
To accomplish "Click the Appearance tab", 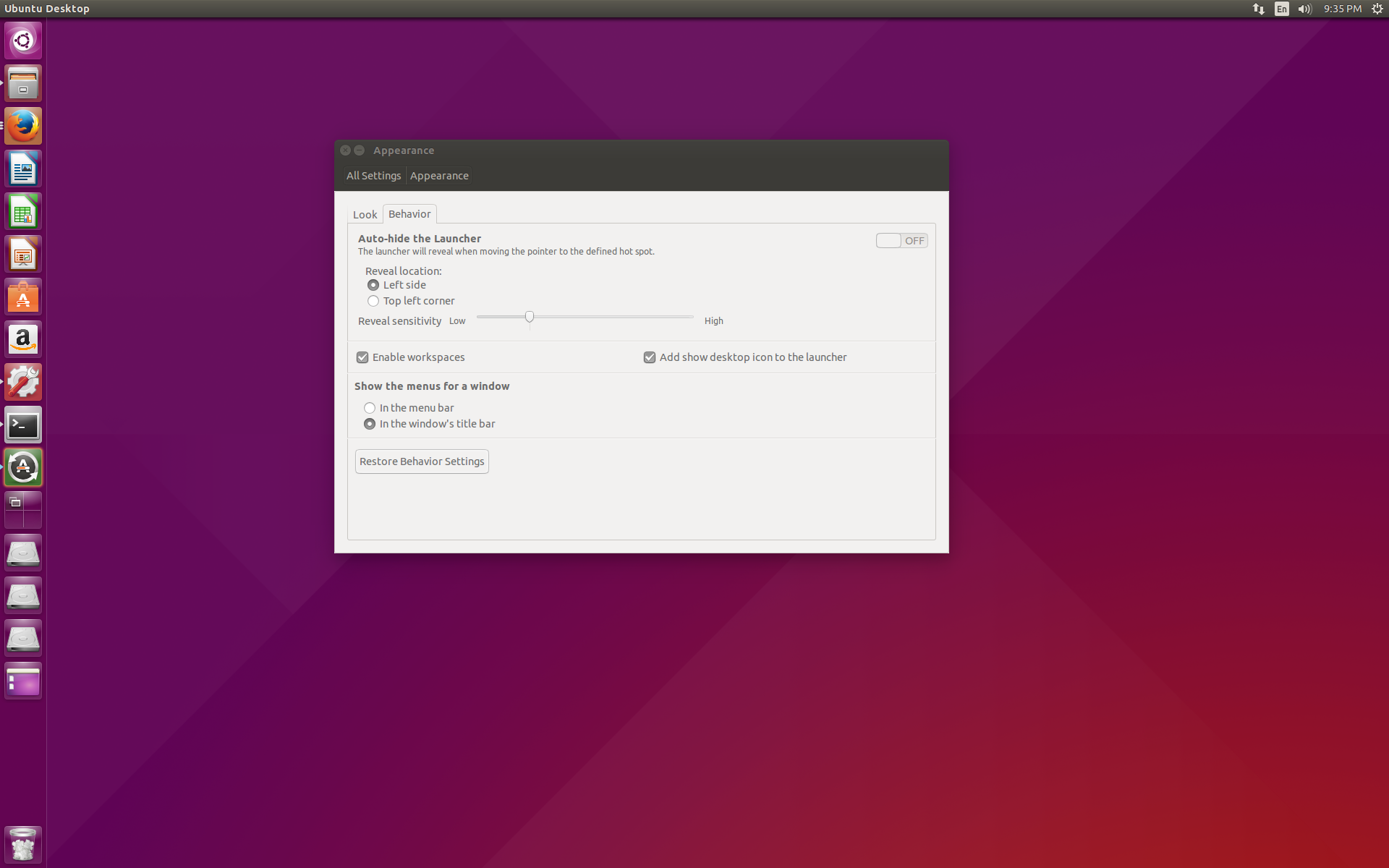I will 438,175.
